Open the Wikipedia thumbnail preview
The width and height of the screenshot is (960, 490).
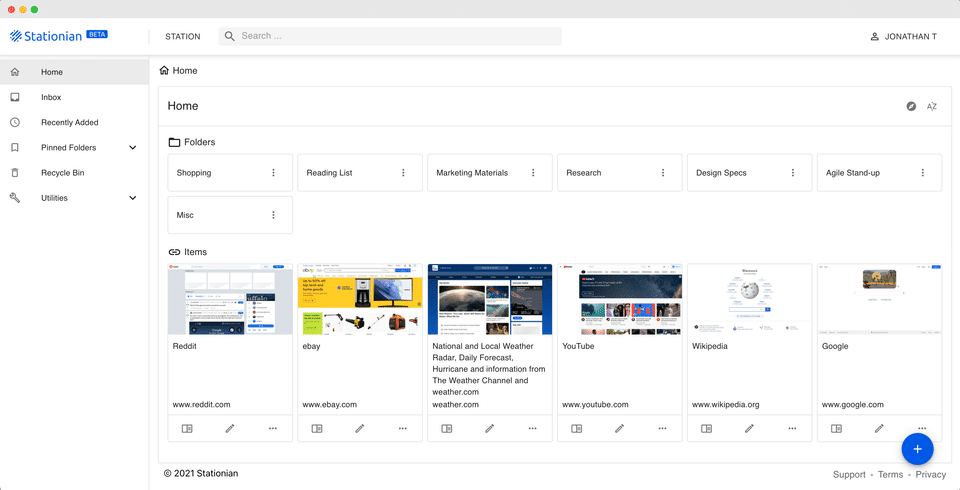coord(749,299)
